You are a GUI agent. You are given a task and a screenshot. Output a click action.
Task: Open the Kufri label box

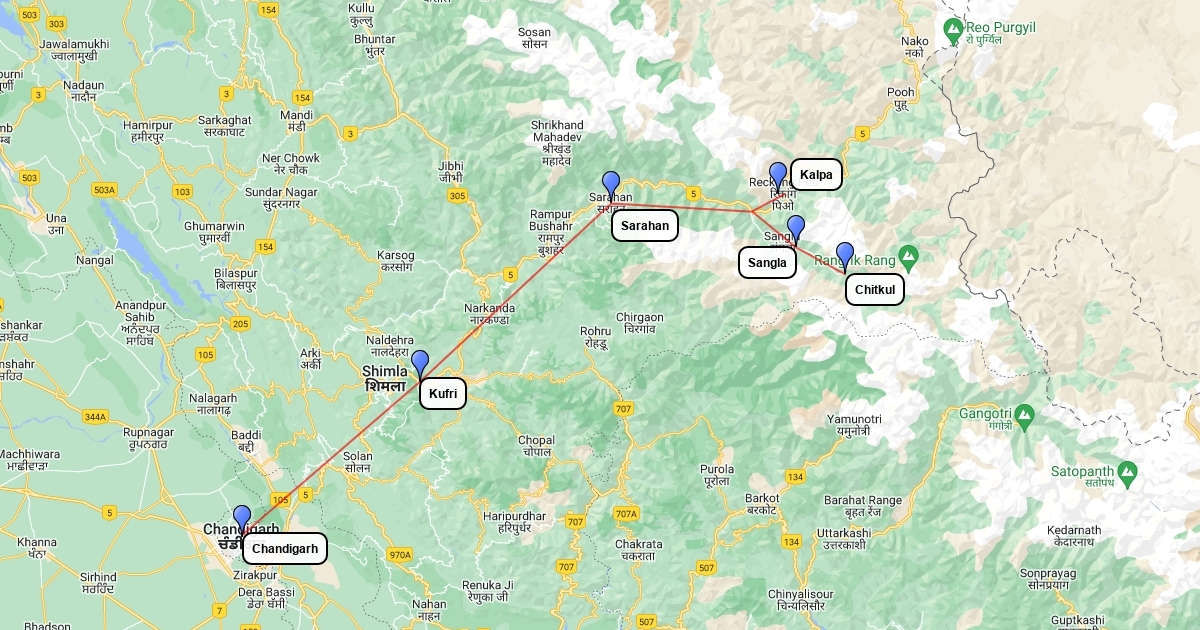443,394
